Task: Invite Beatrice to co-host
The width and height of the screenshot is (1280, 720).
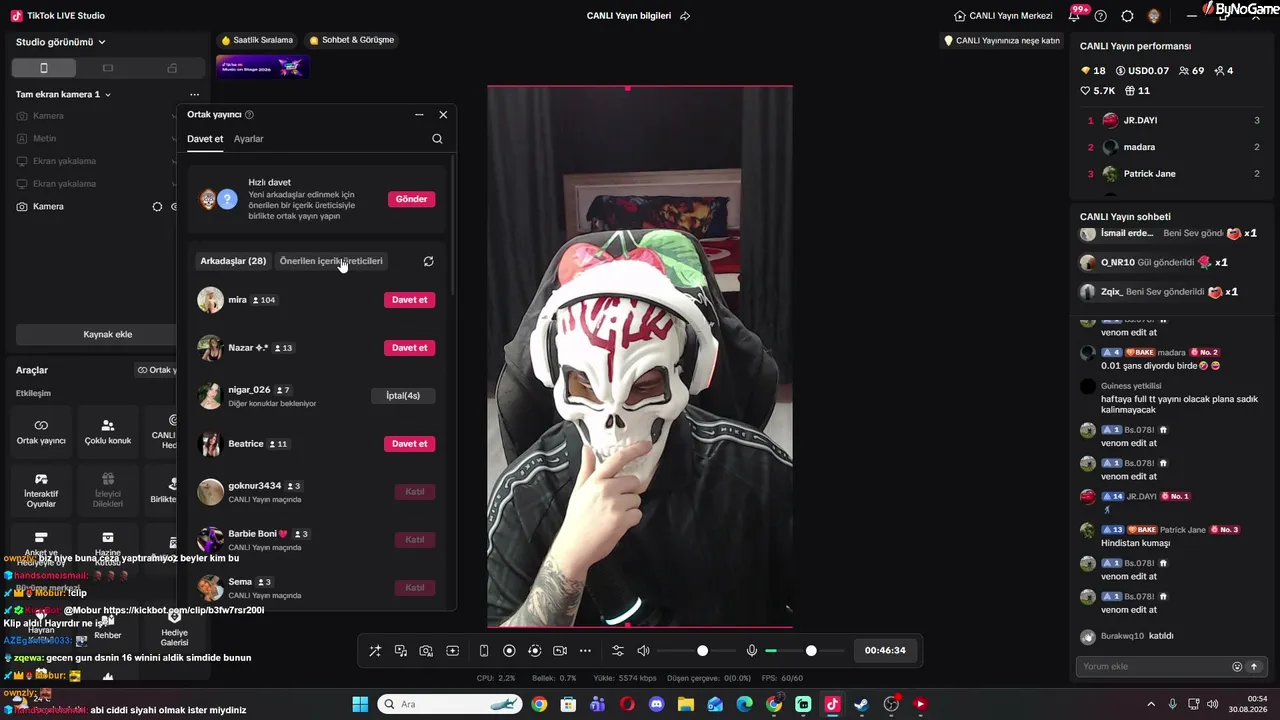Action: tap(409, 444)
